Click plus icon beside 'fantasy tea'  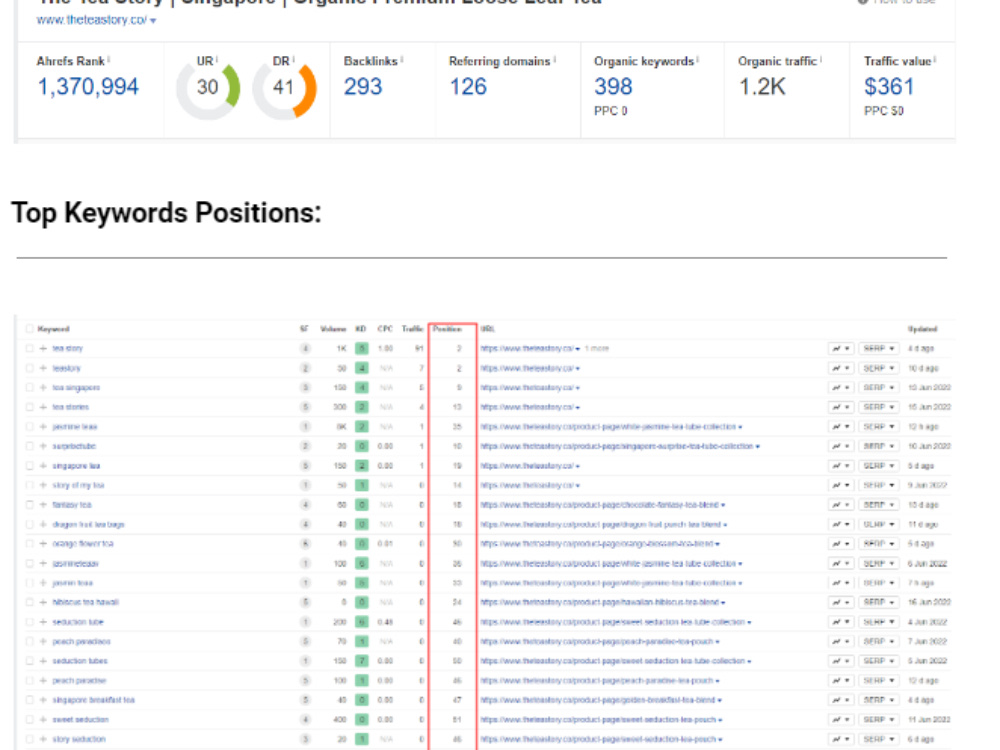click(x=43, y=504)
